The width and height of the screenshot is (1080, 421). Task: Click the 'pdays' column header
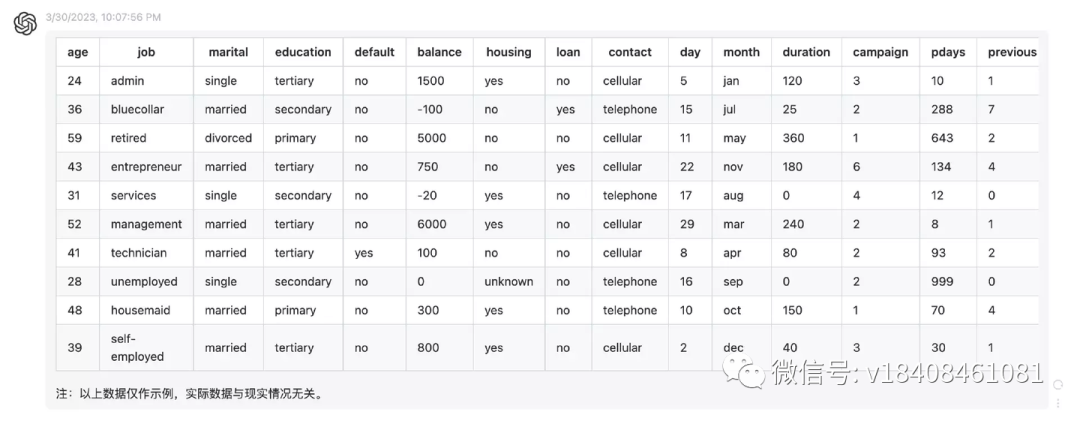coord(947,52)
